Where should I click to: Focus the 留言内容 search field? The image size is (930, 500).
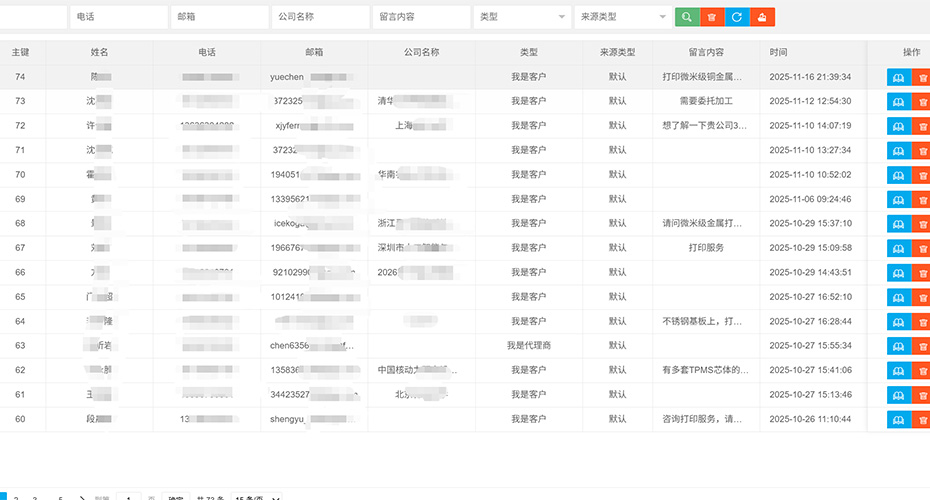coord(421,17)
